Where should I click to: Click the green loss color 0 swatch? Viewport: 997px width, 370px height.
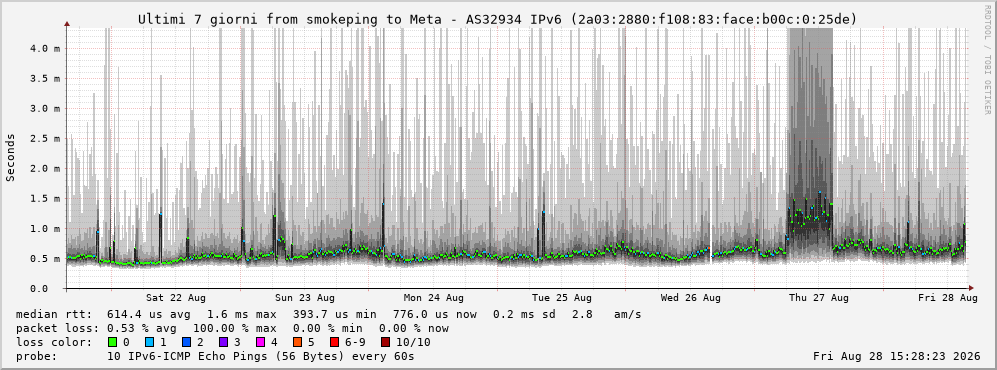[113, 342]
